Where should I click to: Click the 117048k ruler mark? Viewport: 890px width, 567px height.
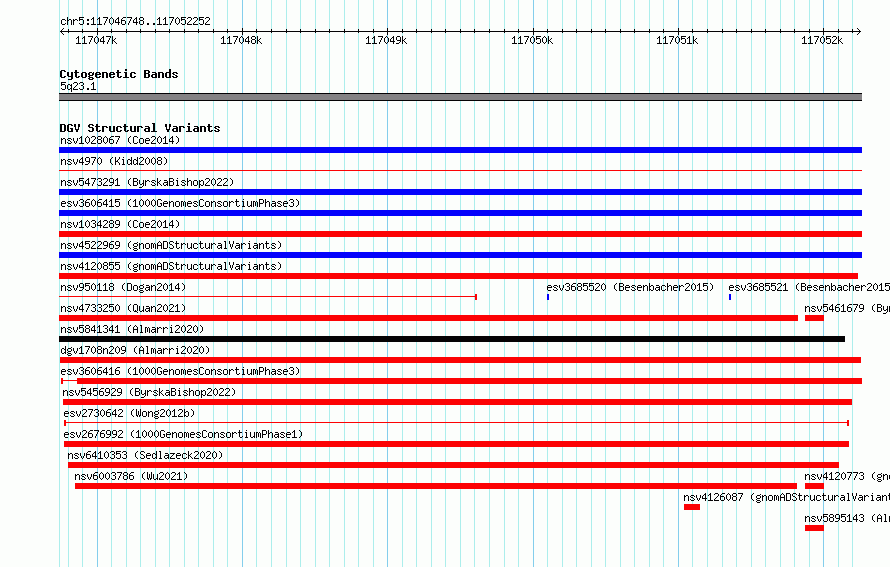point(241,40)
